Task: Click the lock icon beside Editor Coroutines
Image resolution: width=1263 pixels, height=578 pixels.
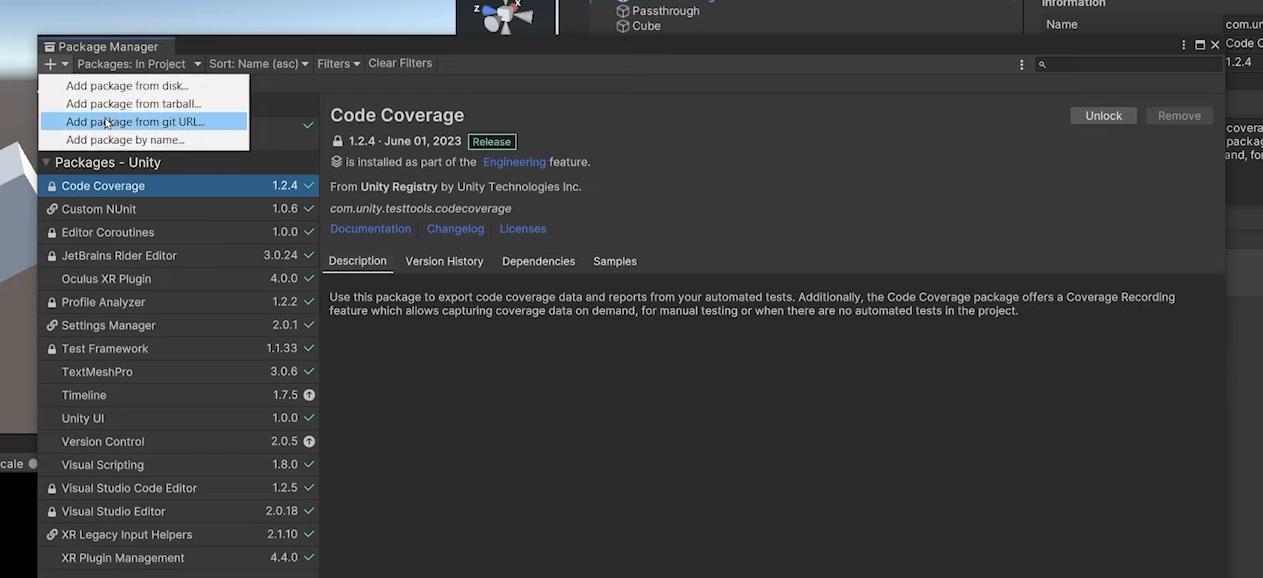Action: tap(52, 232)
